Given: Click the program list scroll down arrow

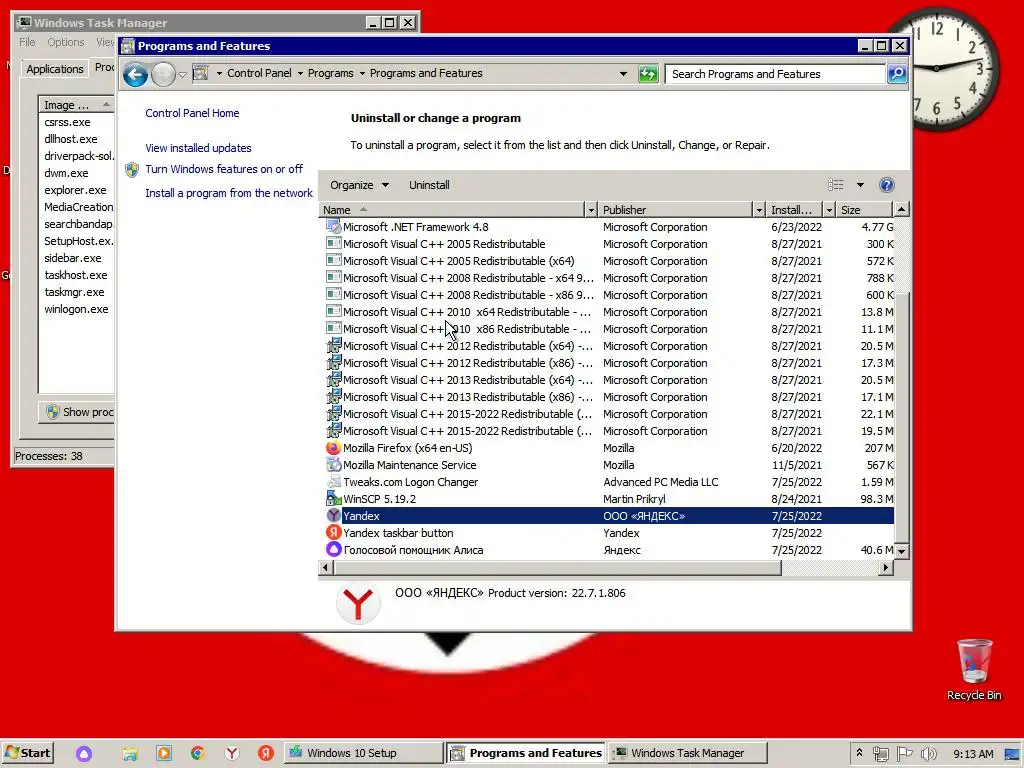Looking at the screenshot, I should coord(901,551).
